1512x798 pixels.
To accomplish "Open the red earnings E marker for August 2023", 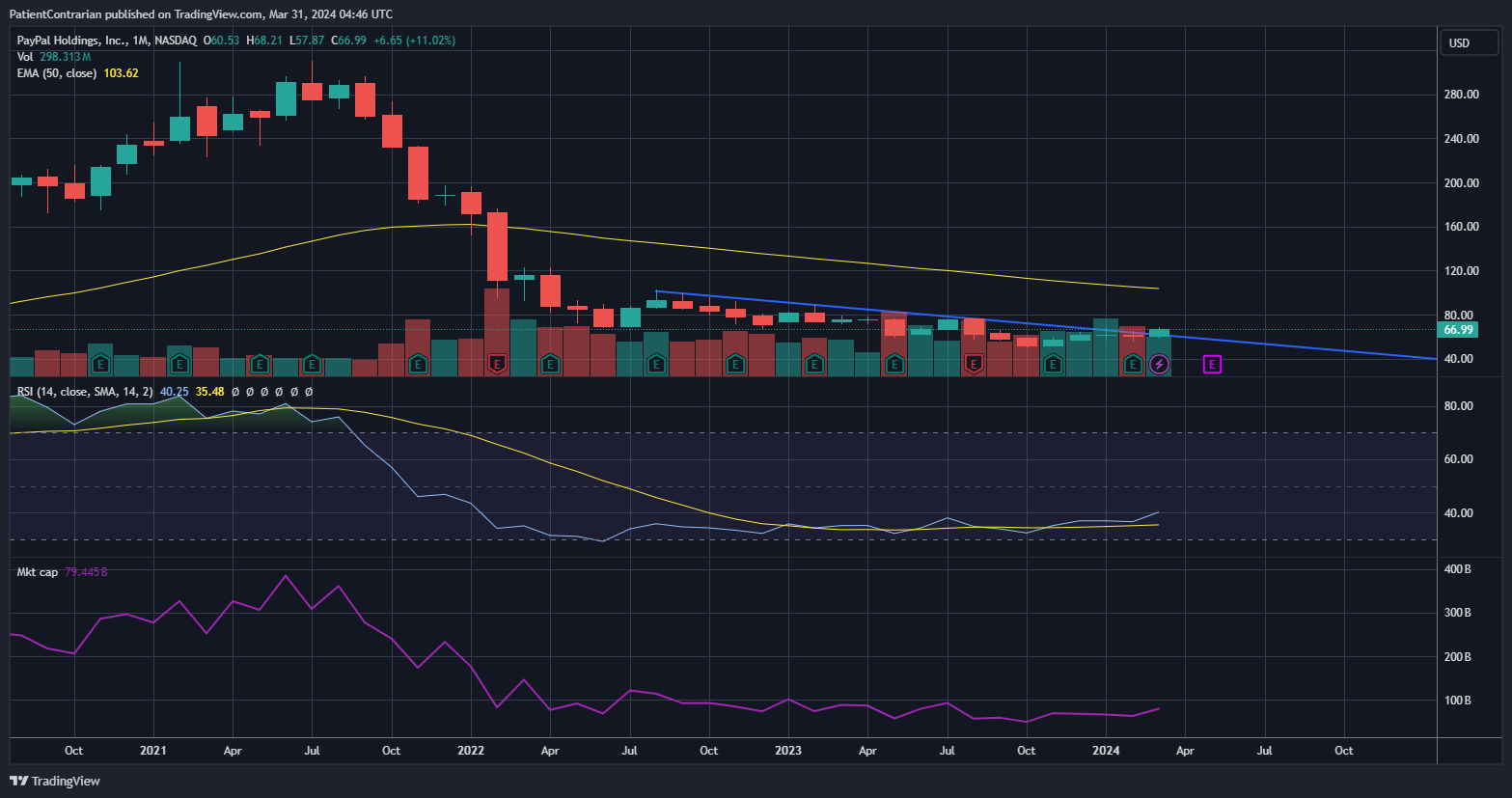I will [x=974, y=365].
